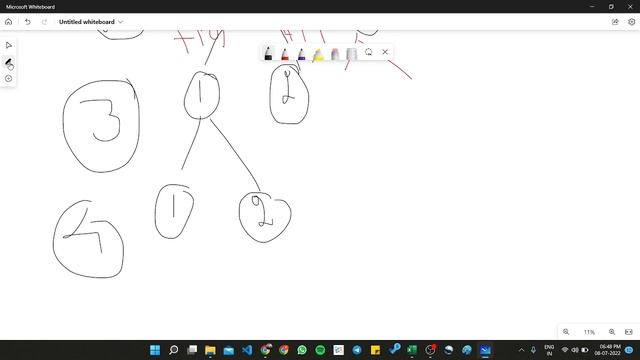Zoom out the canvas

tap(566, 332)
